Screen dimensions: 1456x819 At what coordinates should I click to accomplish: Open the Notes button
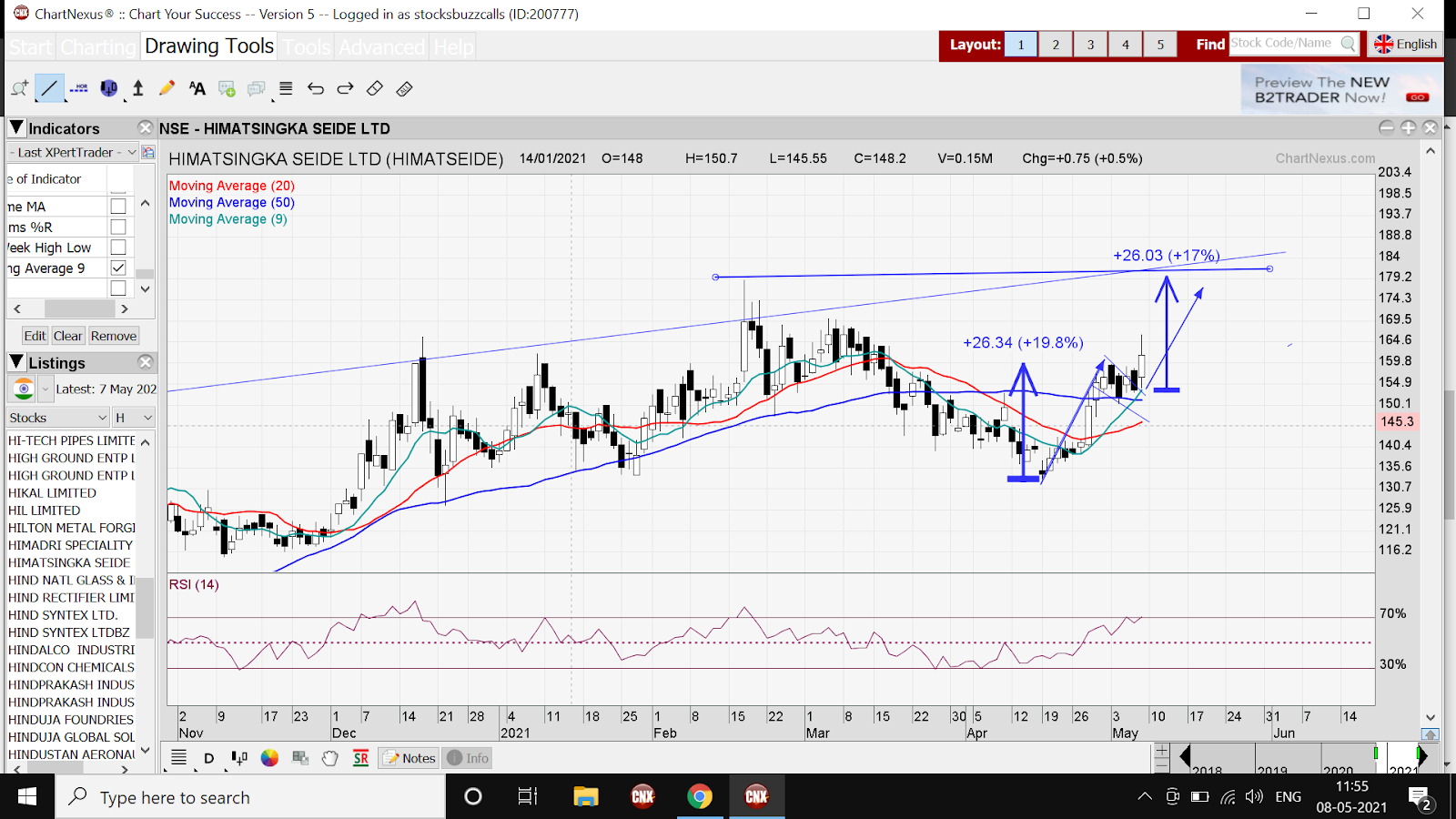tap(409, 758)
